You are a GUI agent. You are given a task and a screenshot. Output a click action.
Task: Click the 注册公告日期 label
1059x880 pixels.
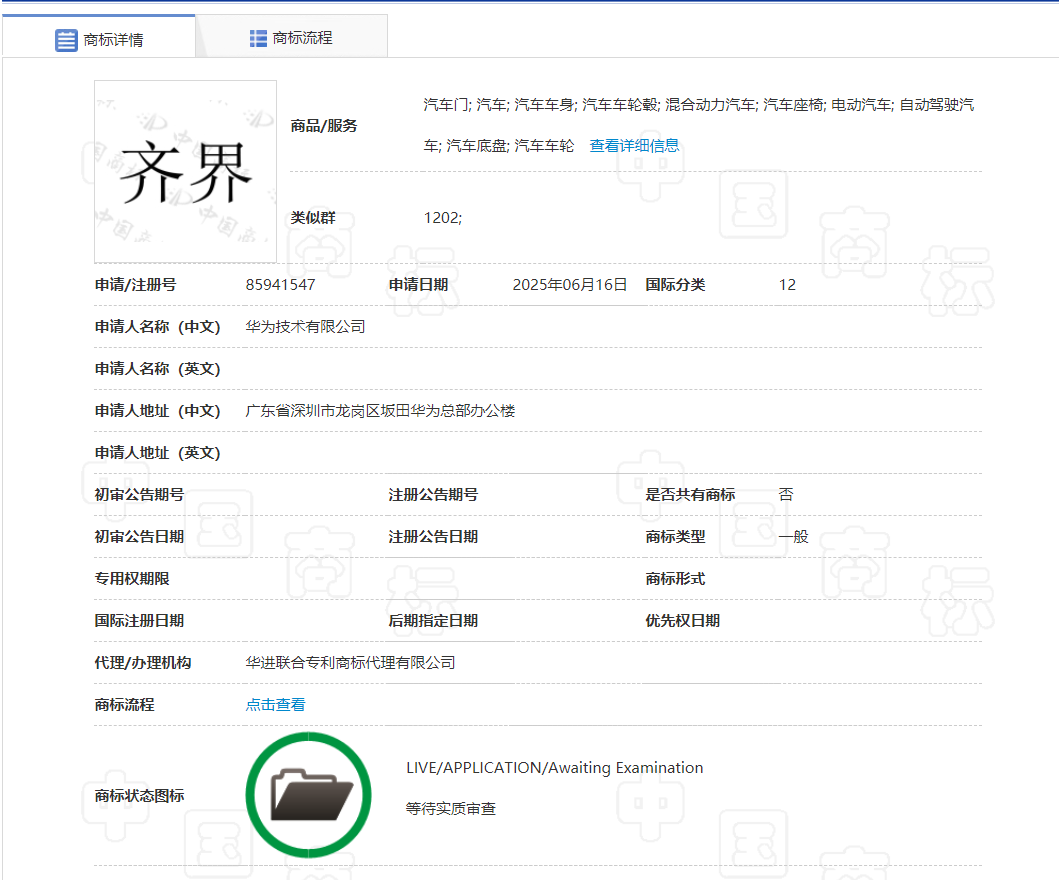pos(433,537)
